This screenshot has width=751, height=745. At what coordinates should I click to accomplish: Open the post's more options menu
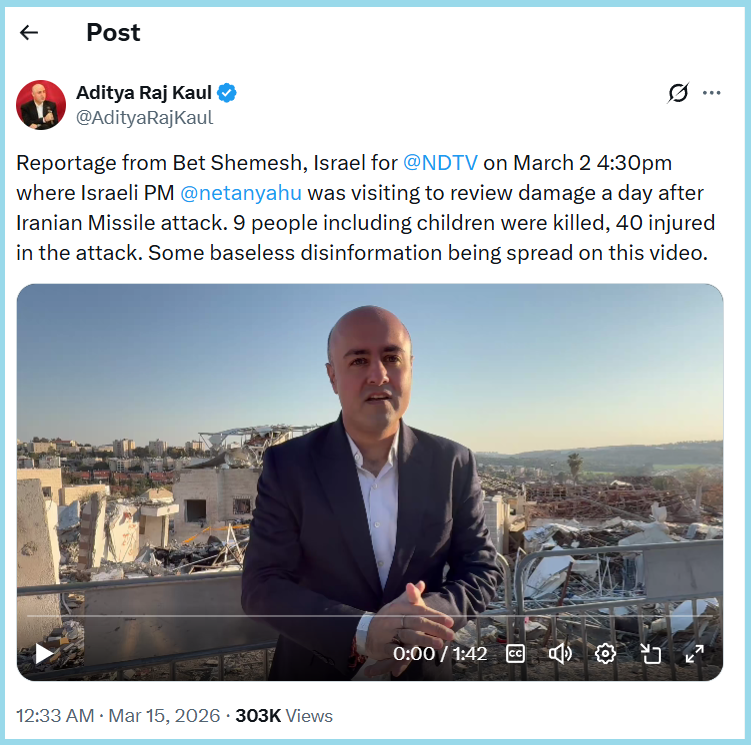coord(712,93)
